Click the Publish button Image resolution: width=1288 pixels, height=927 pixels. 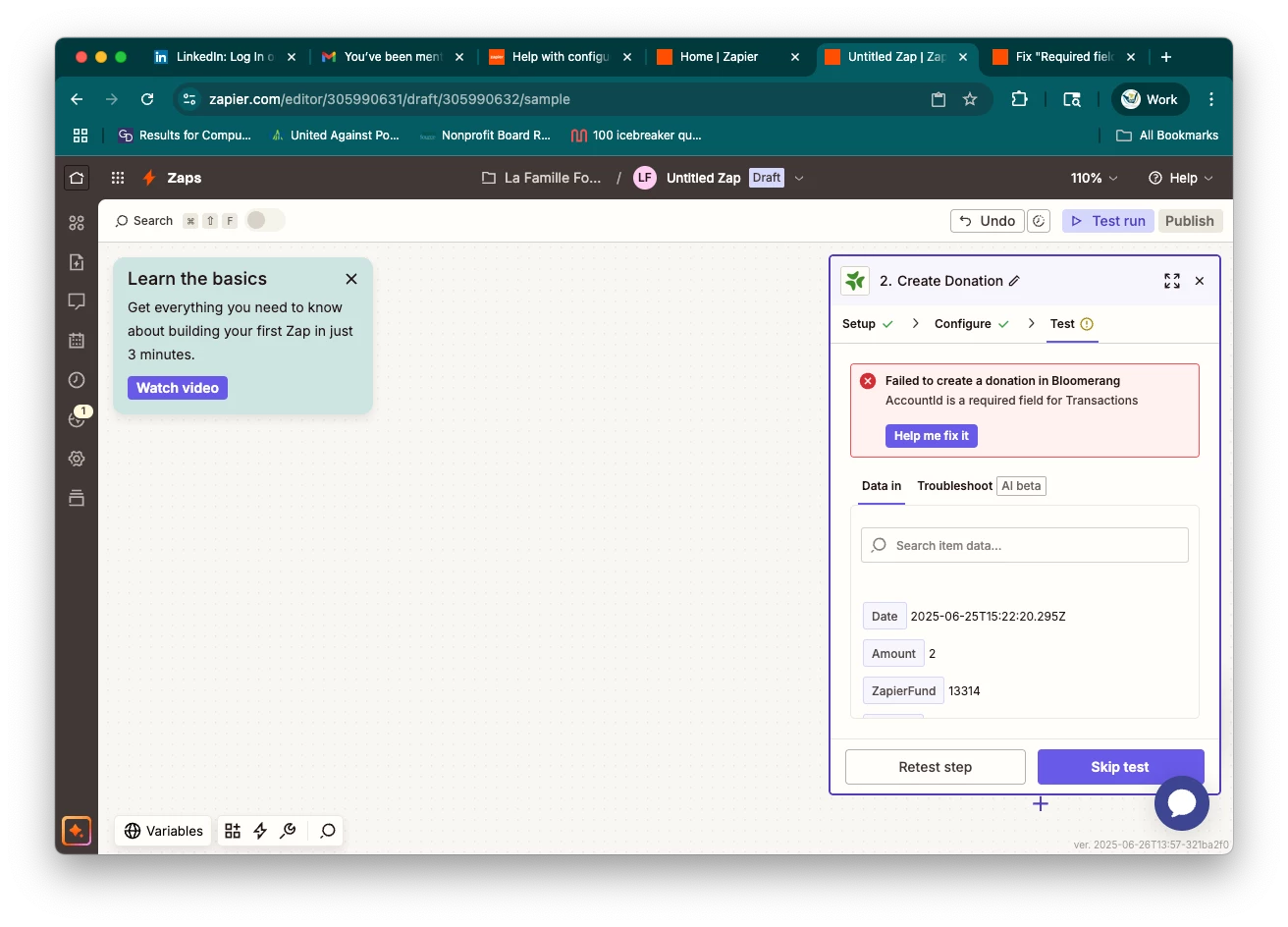[x=1190, y=221]
